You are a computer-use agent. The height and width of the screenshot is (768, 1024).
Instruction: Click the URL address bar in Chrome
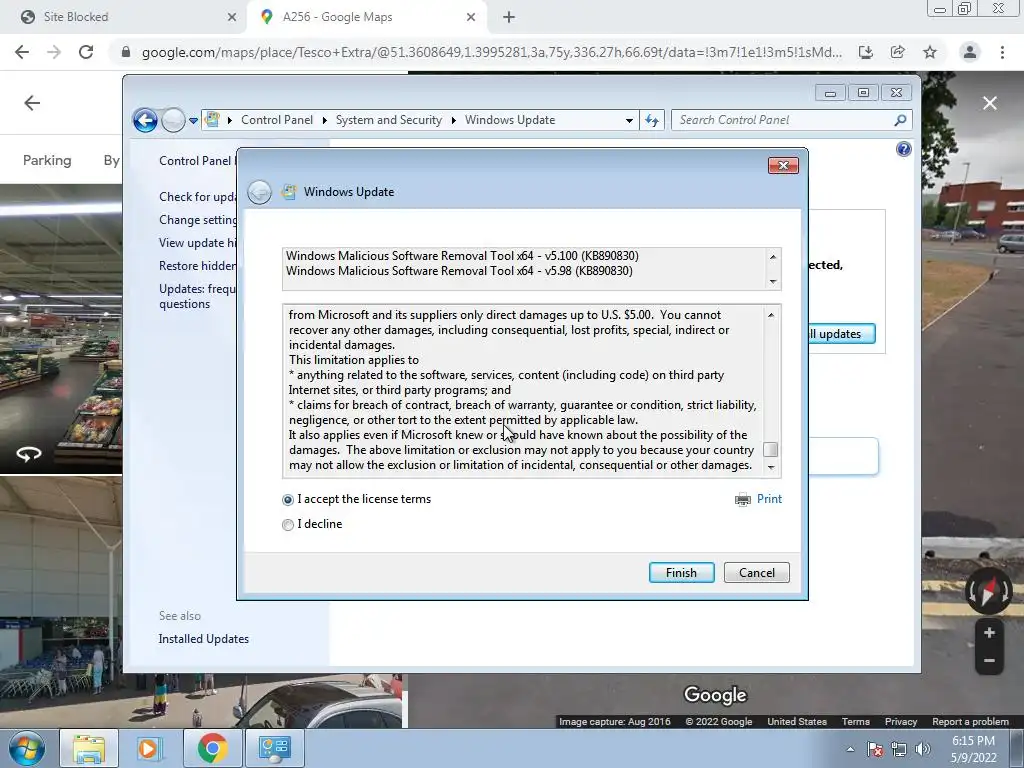490,52
